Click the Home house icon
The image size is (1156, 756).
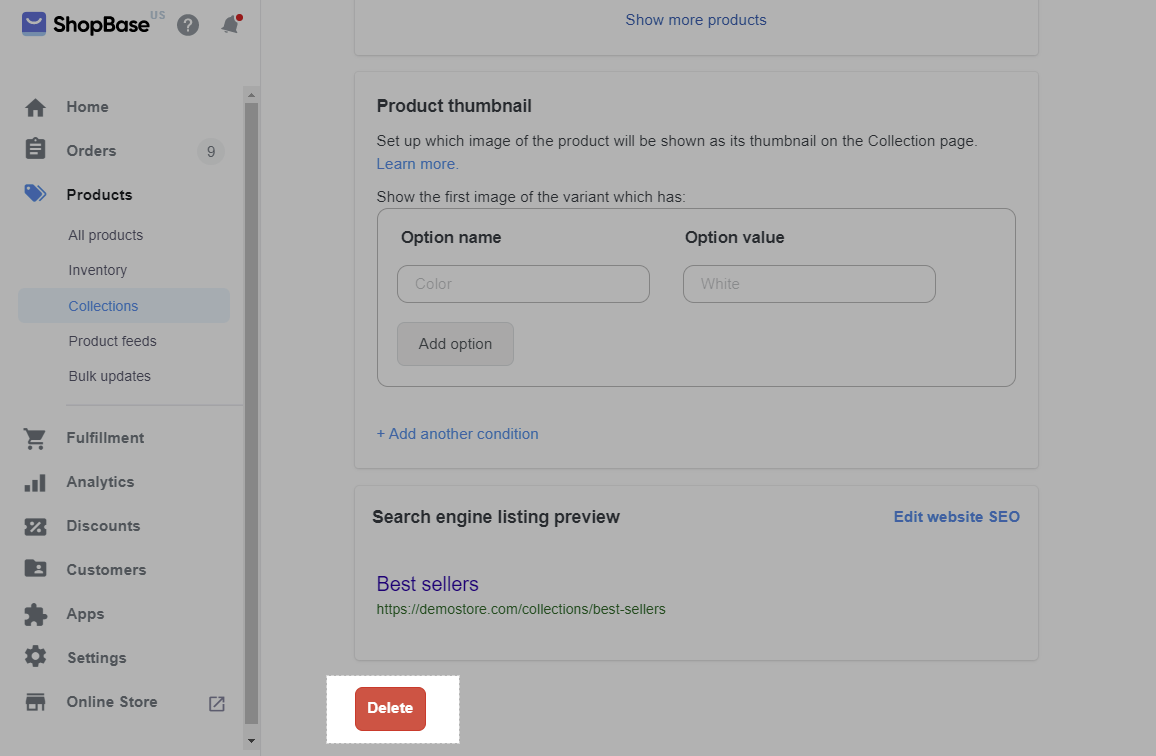click(x=35, y=107)
